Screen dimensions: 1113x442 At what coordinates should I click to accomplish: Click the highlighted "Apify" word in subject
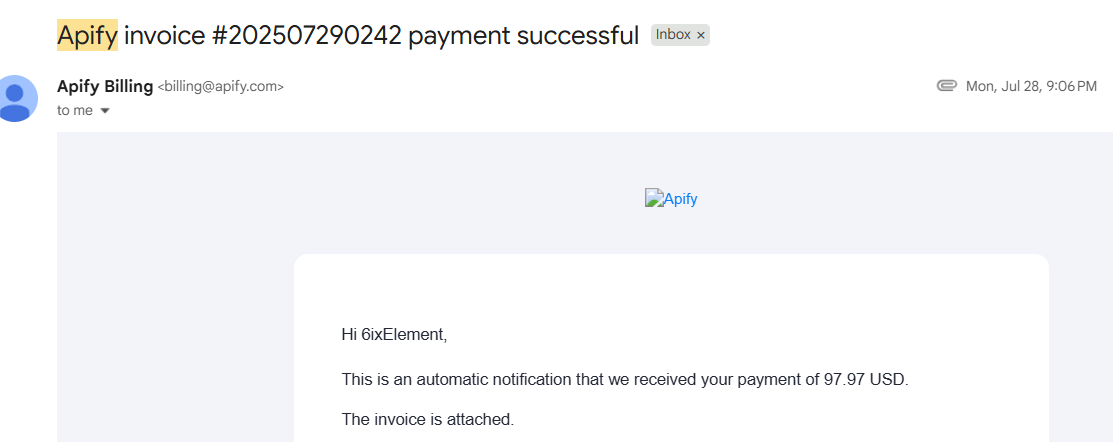(x=87, y=35)
